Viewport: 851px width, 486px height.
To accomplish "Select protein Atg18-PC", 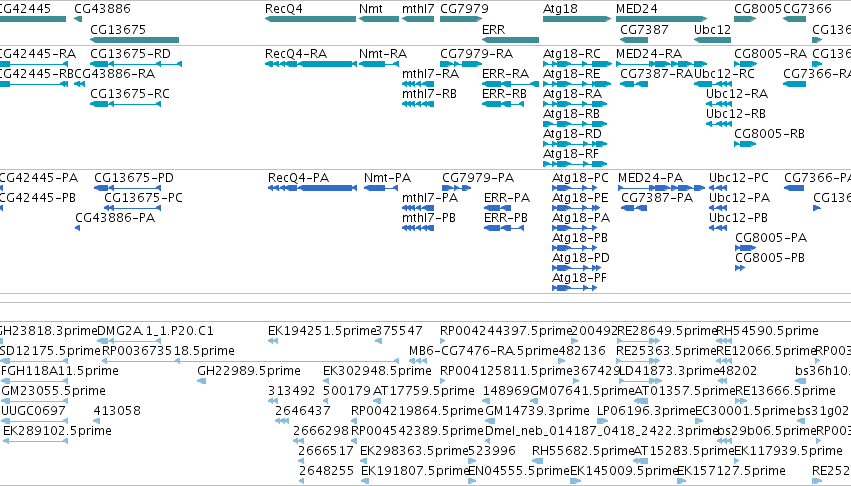I will coord(575,188).
